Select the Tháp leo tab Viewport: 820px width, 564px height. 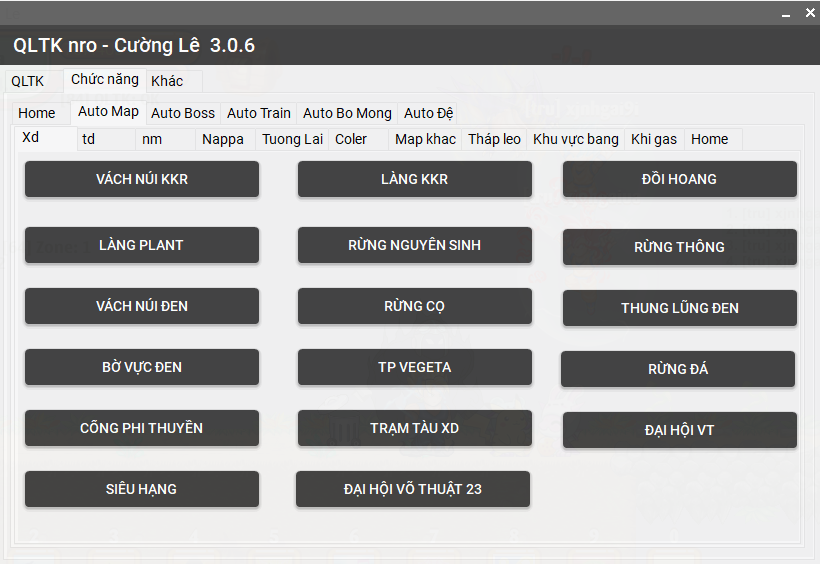pyautogui.click(x=494, y=139)
